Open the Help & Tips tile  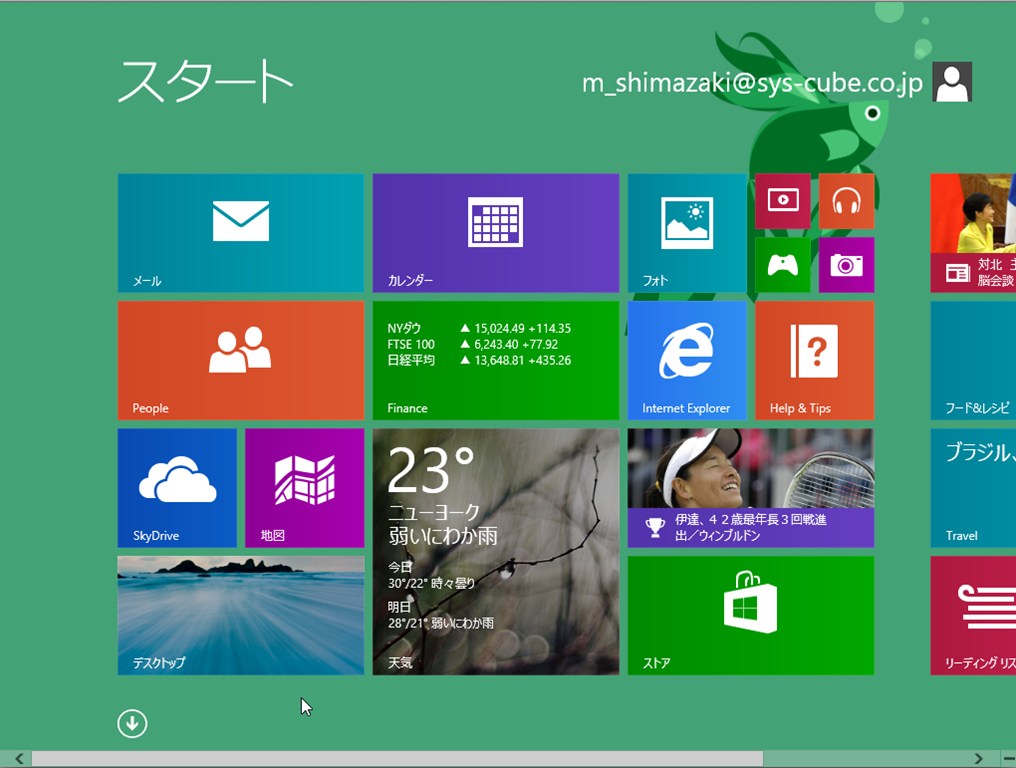[x=814, y=360]
